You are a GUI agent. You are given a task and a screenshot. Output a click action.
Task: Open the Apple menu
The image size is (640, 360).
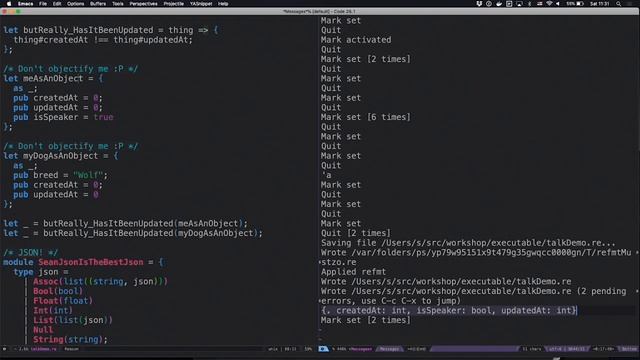(x=9, y=4)
